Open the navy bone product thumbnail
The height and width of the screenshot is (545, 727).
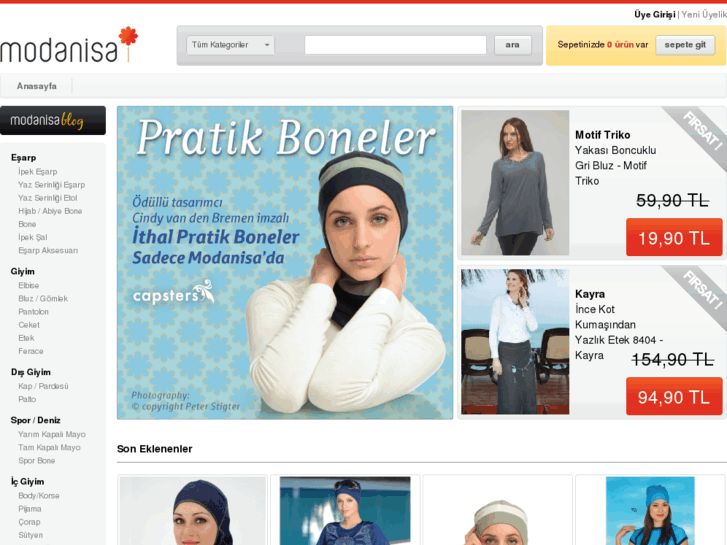point(192,511)
